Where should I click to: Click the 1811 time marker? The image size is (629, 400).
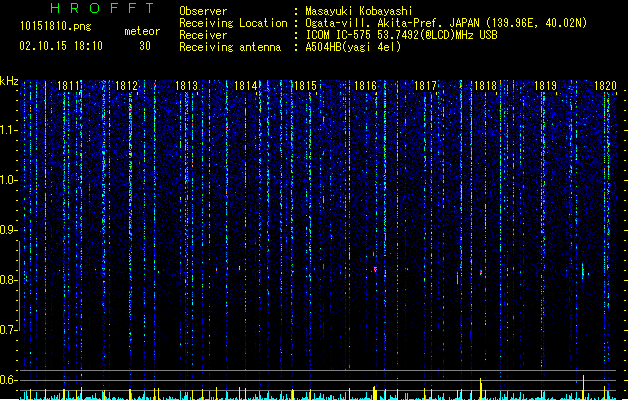68,86
